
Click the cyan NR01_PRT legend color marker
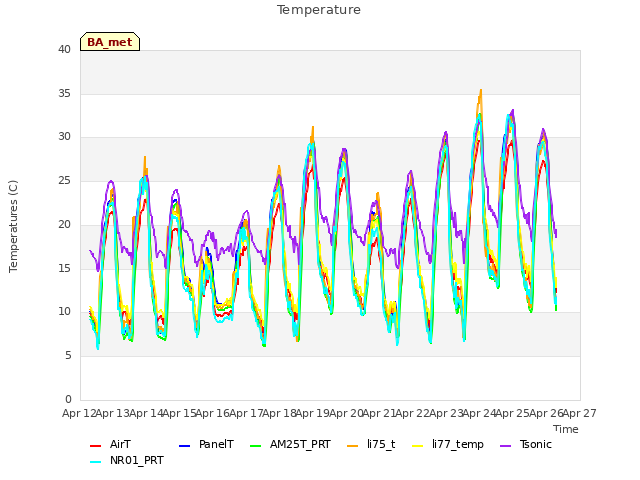pyautogui.click(x=95, y=462)
